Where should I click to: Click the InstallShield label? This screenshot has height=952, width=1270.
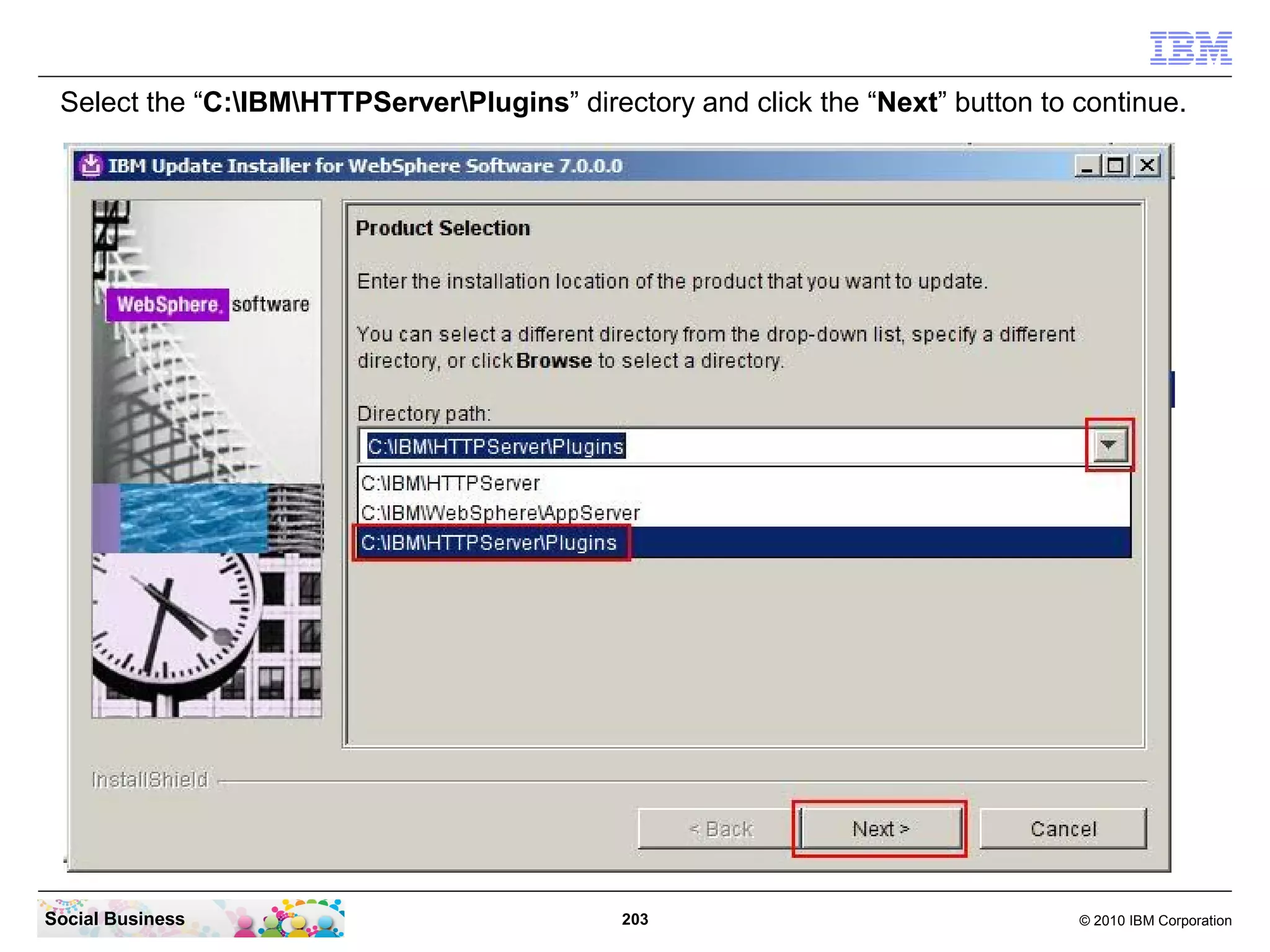[149, 780]
